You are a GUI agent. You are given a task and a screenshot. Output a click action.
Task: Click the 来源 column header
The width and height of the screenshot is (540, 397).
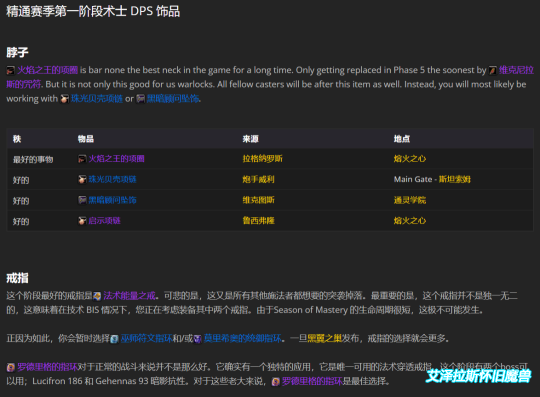click(x=250, y=139)
